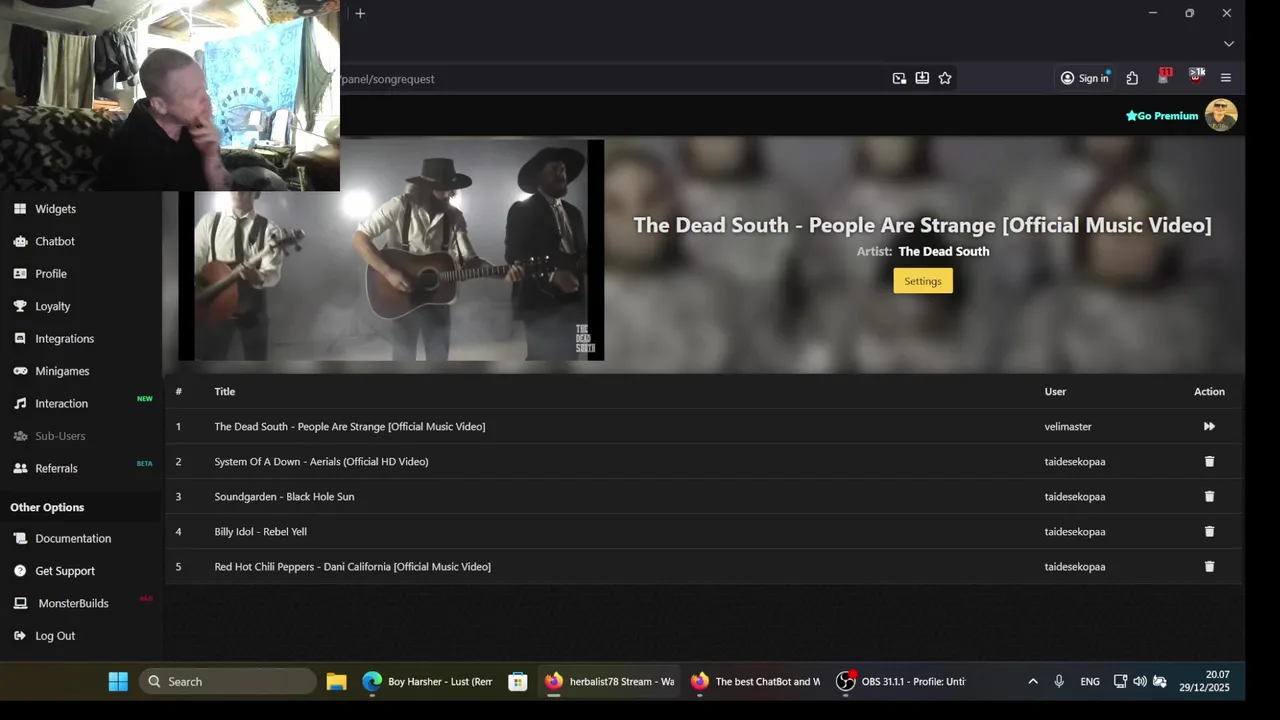Skip the current Dead South song
This screenshot has height=720, width=1280.
(x=1209, y=426)
